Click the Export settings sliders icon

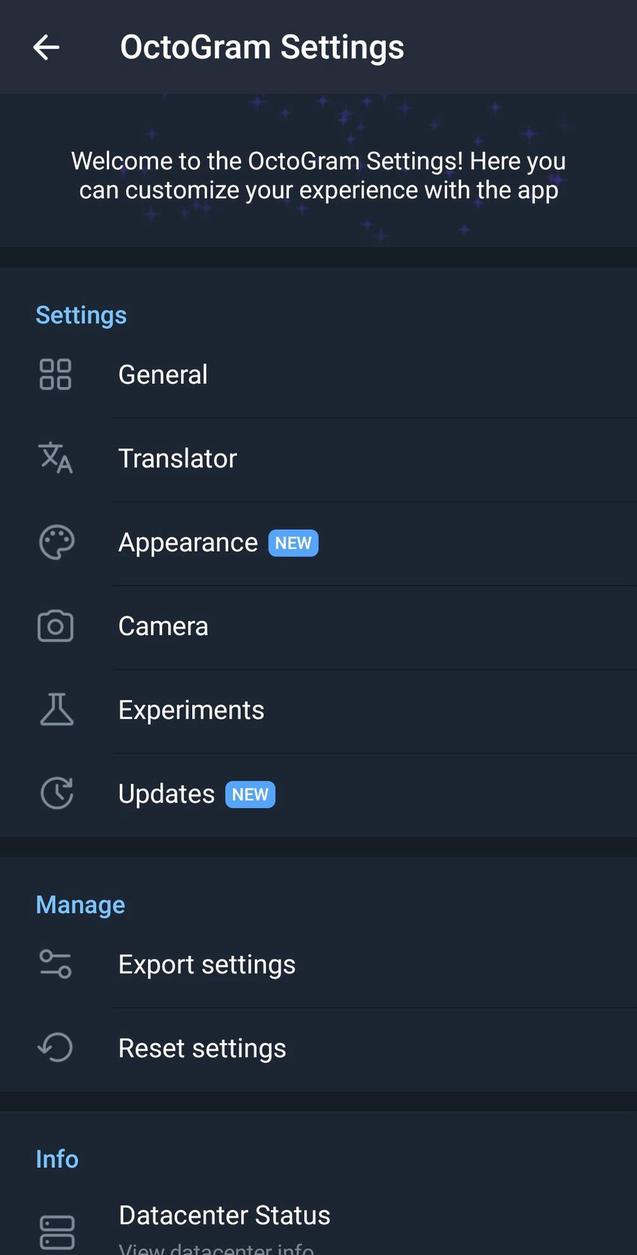(57, 964)
